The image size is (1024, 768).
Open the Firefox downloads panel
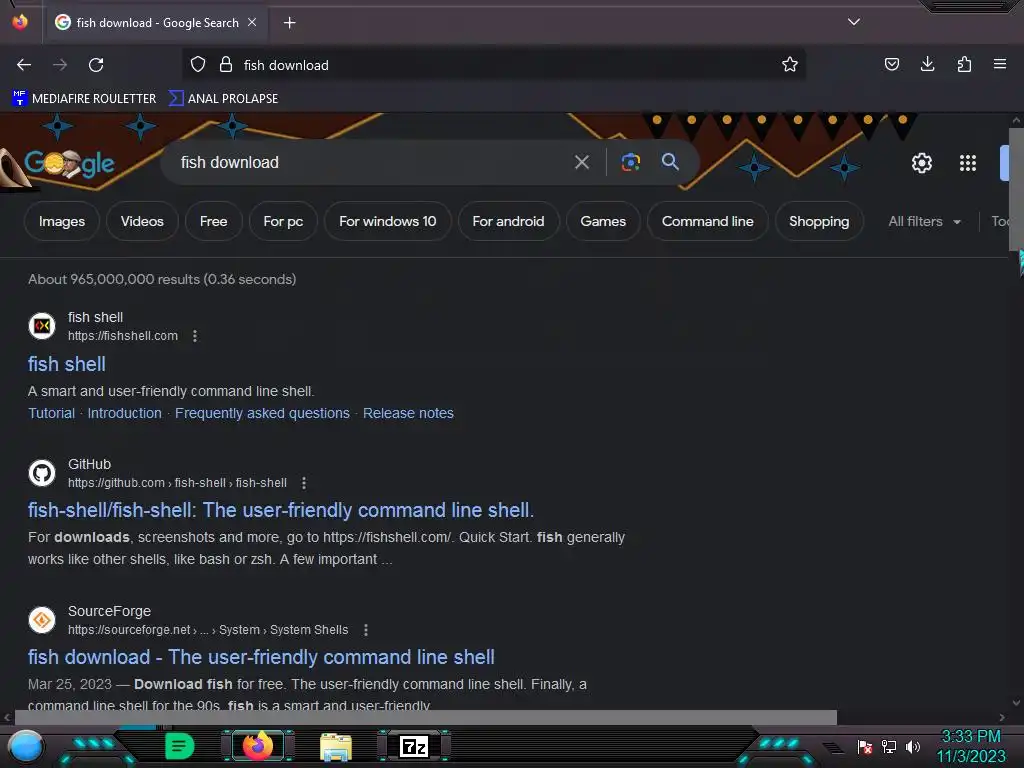point(927,65)
